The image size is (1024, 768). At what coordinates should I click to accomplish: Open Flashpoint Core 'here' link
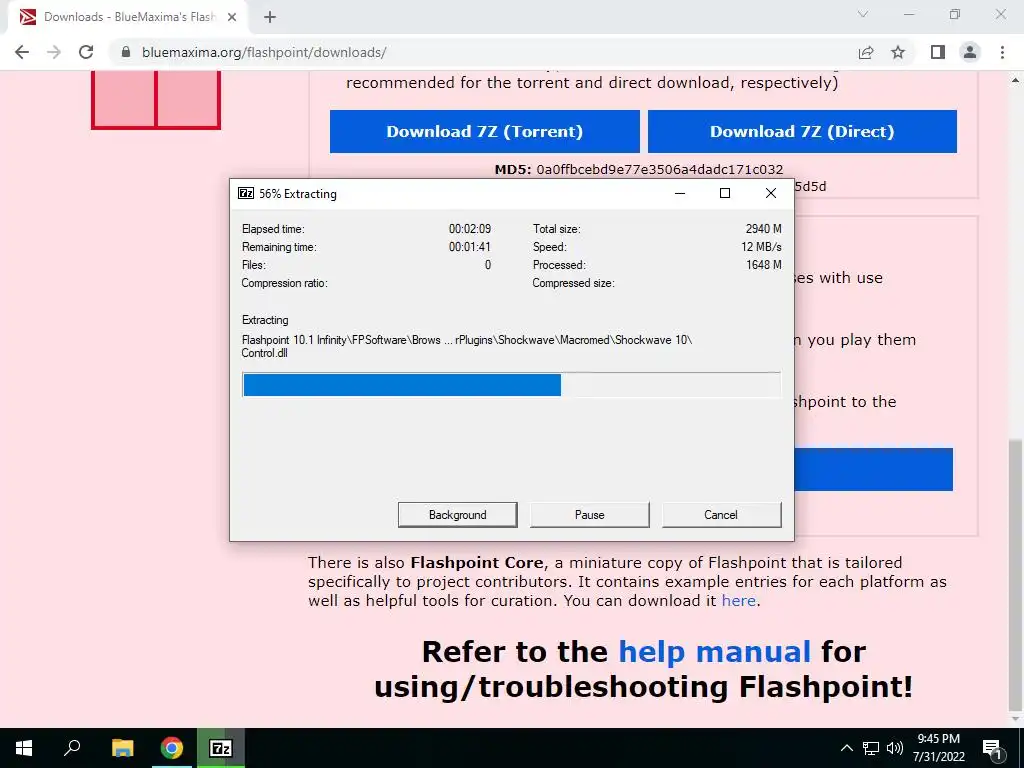(739, 600)
